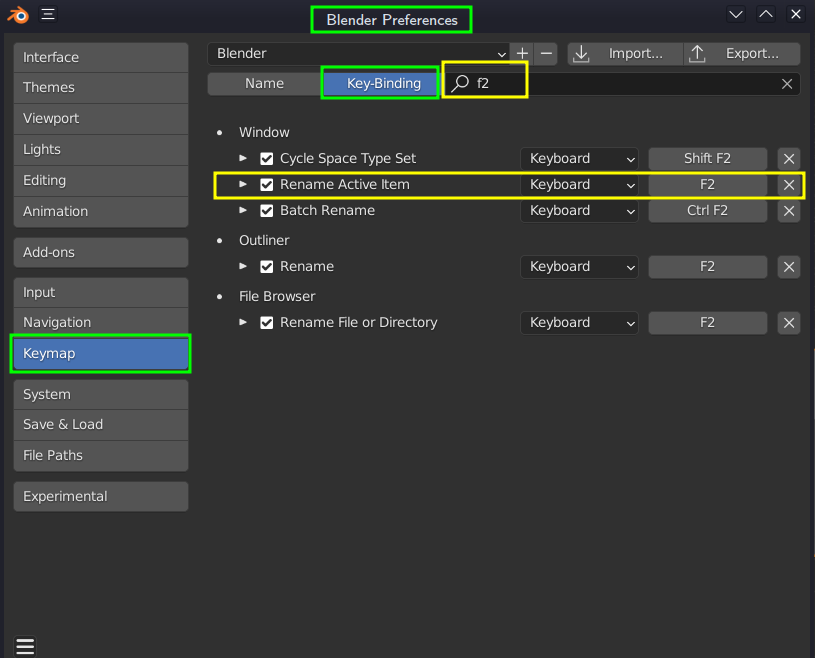
Task: Switch to the Navigation section
Action: (101, 323)
